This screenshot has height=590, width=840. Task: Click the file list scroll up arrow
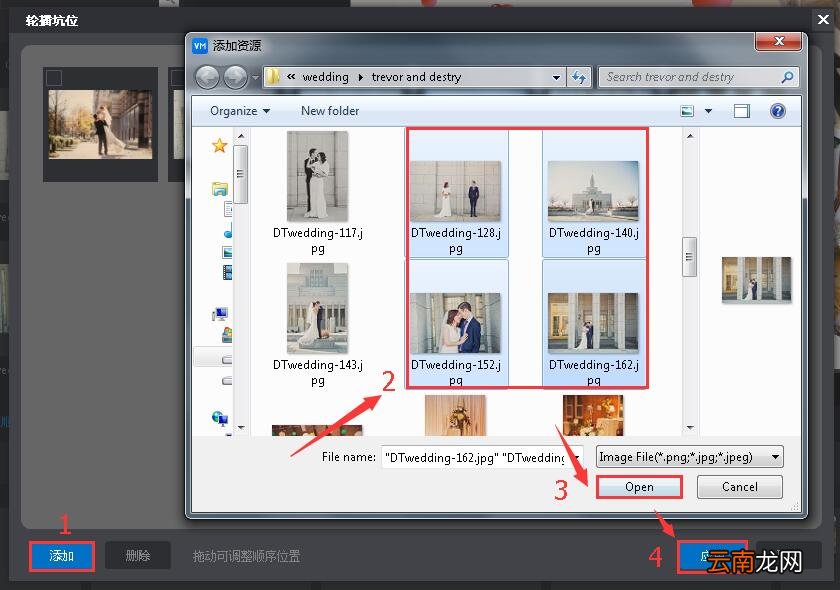point(689,136)
